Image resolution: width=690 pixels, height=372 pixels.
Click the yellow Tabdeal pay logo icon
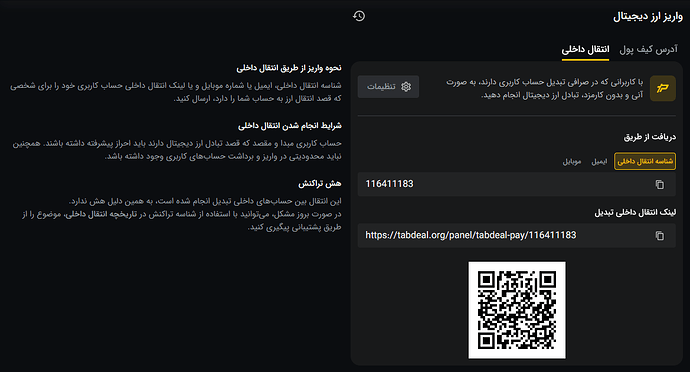click(663, 88)
